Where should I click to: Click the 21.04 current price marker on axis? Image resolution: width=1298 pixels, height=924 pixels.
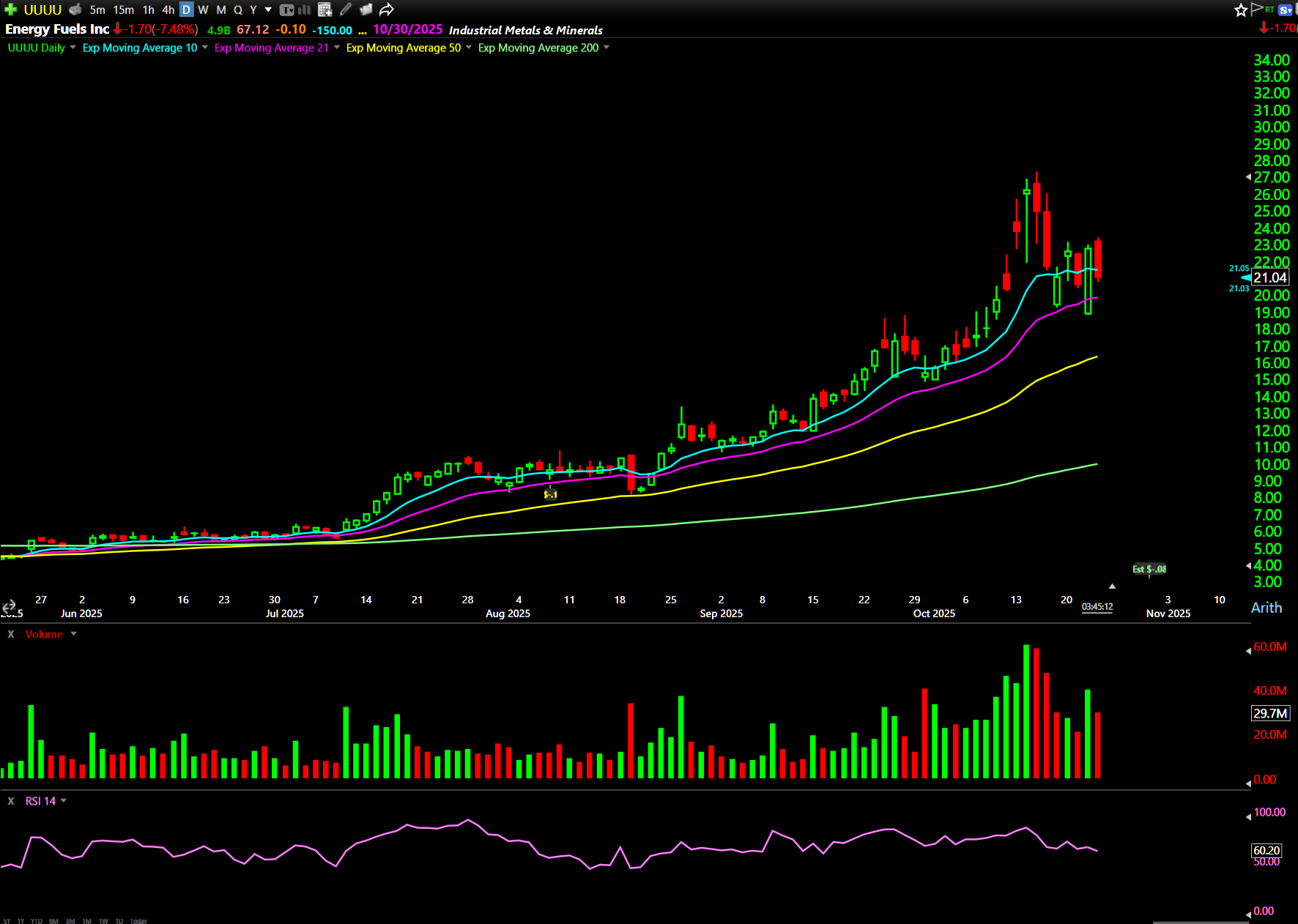[x=1269, y=277]
